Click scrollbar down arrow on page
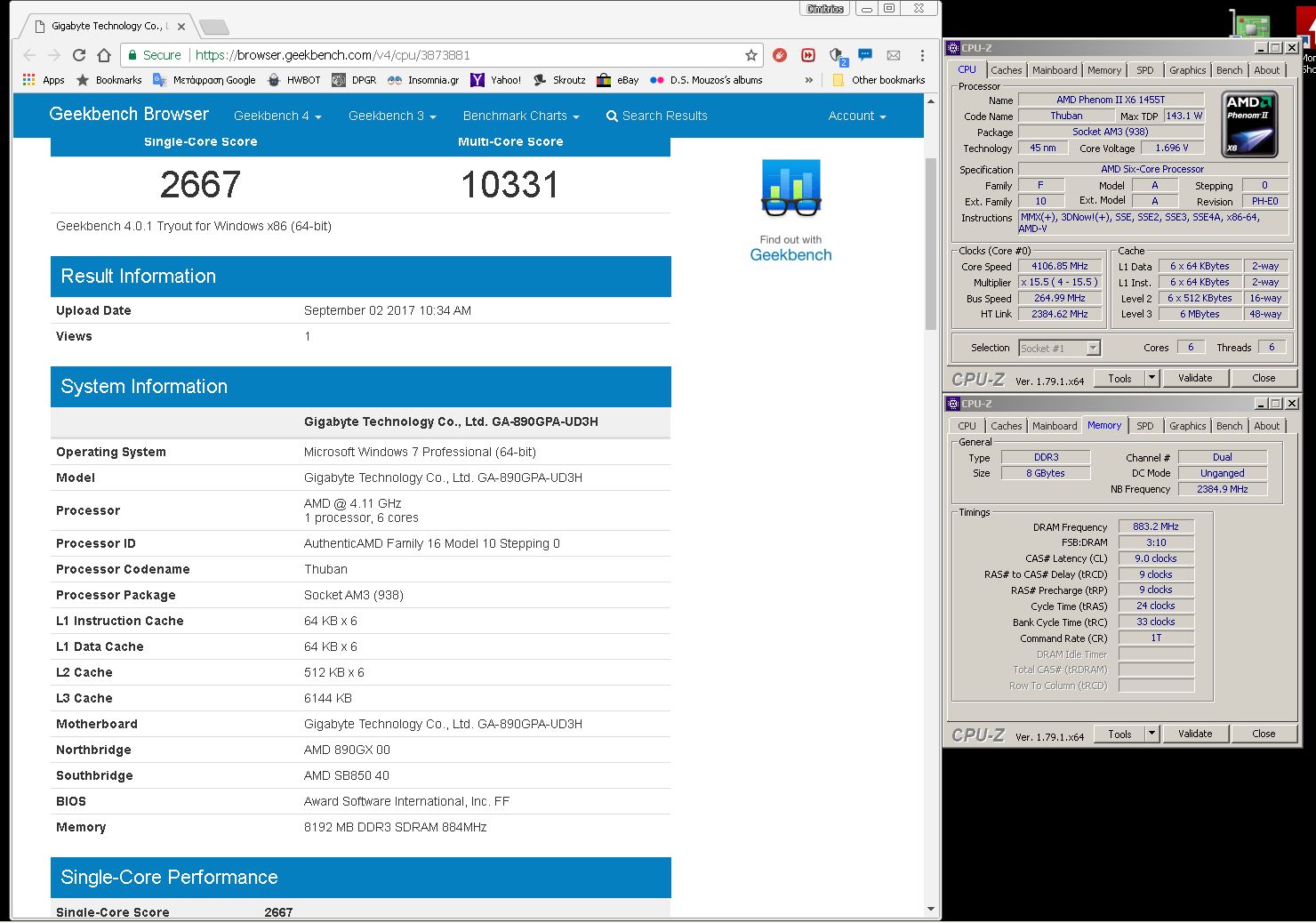 coord(931,909)
